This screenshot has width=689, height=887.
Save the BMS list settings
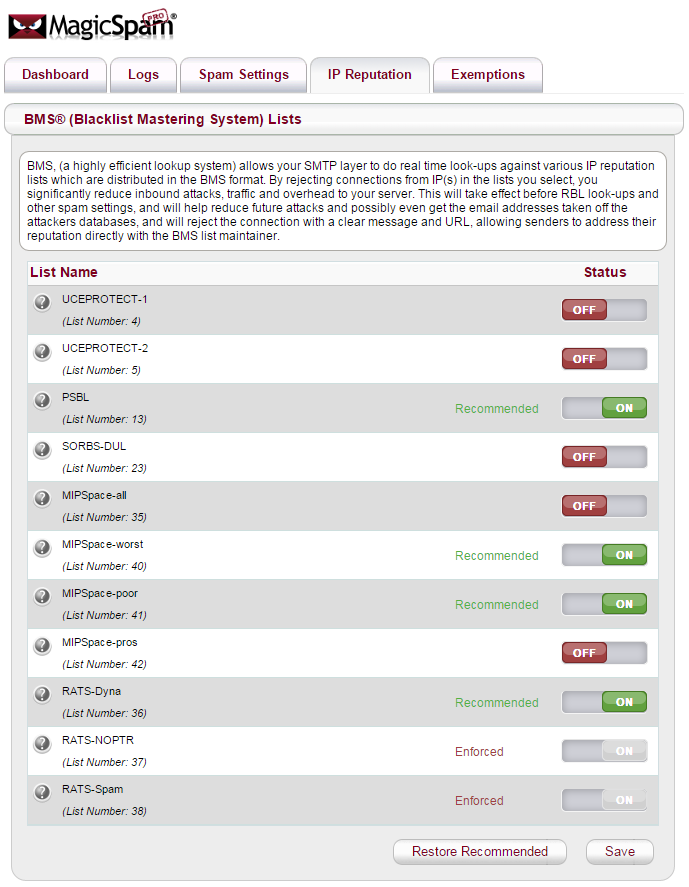619,852
